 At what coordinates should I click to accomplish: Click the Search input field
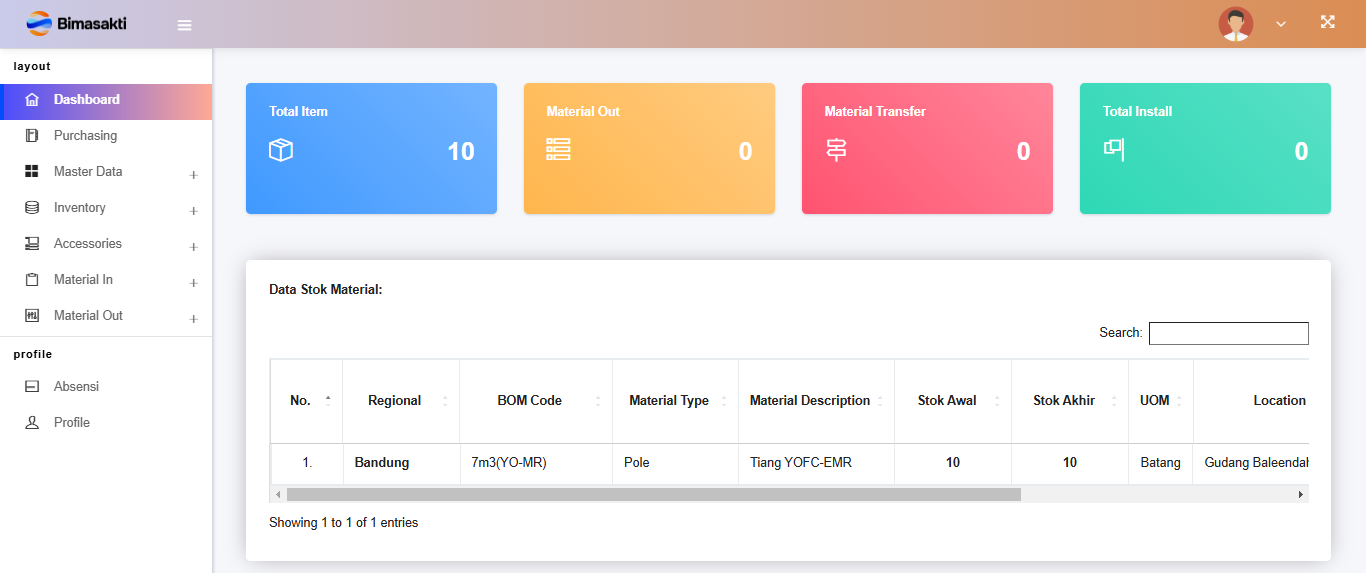[x=1228, y=333]
